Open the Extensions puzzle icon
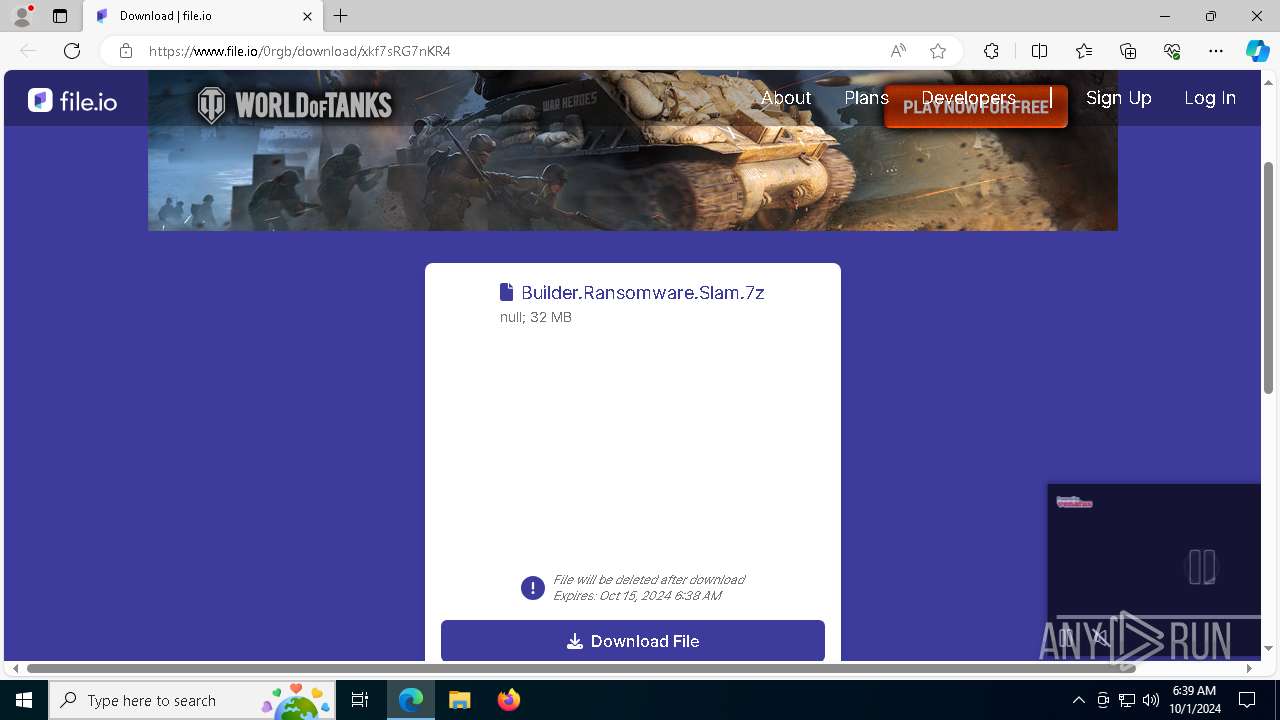Viewport: 1280px width, 720px height. (x=991, y=51)
